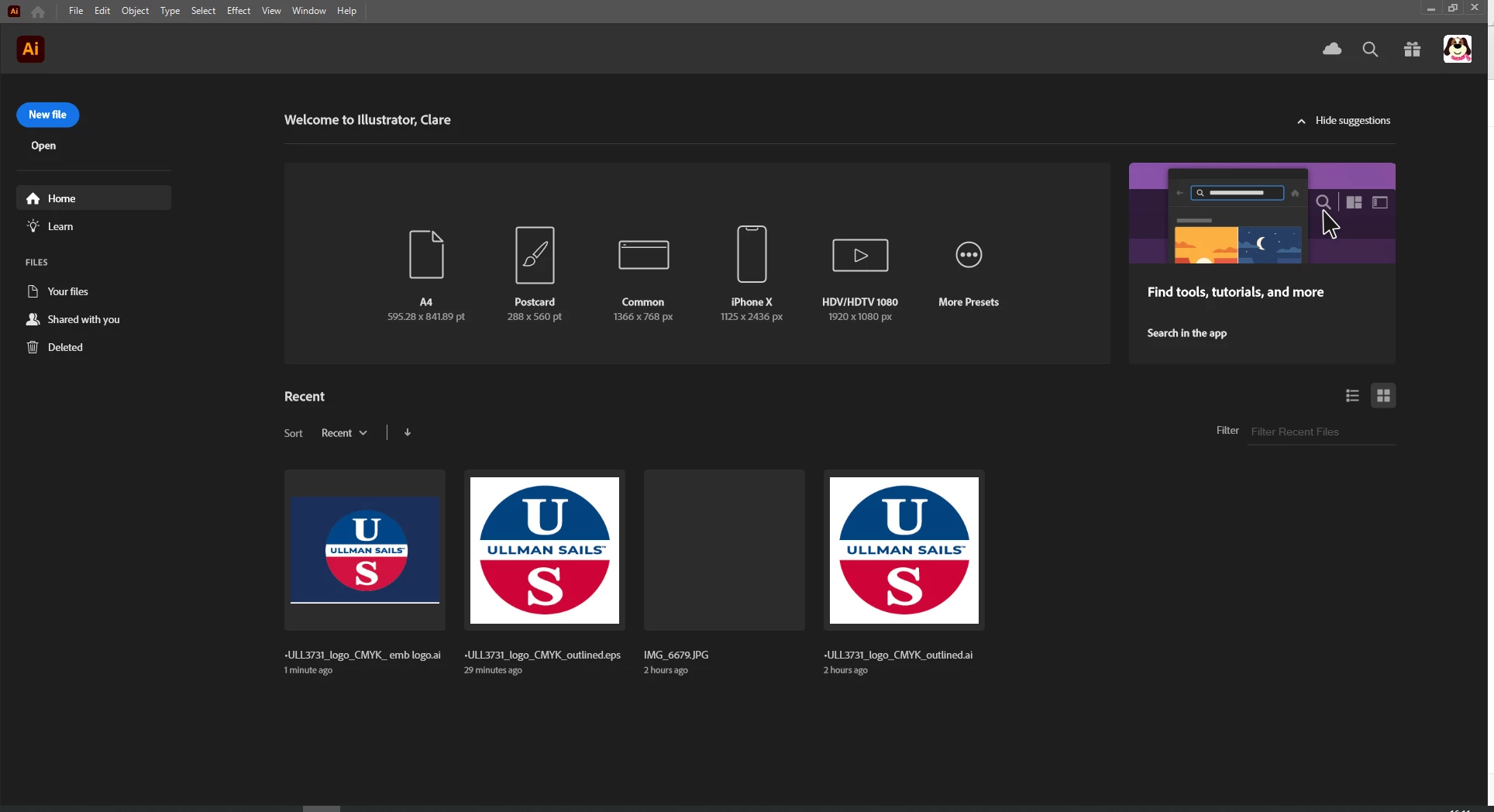Open the search magnifier in the header

coord(1370,50)
